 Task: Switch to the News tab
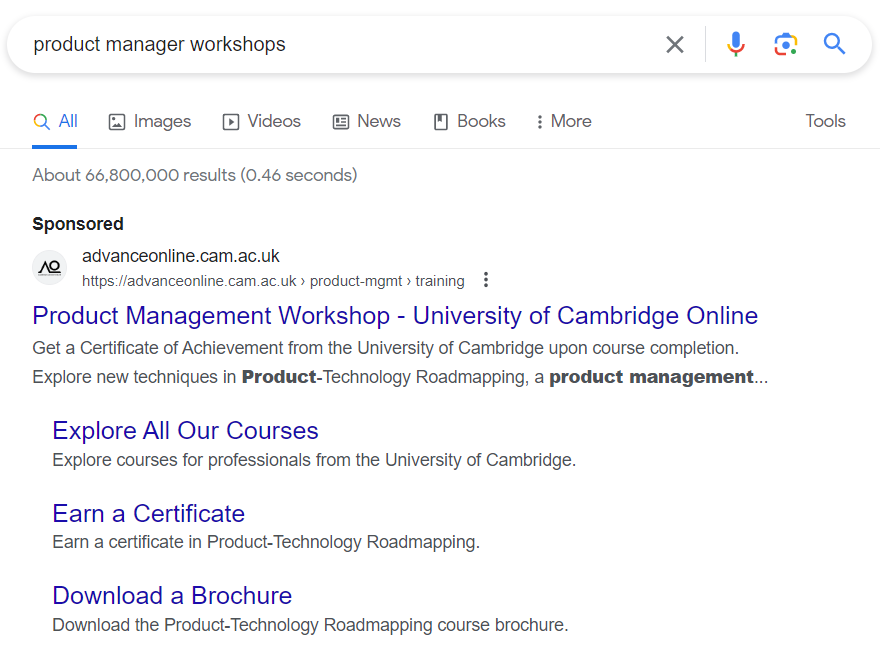pos(366,121)
